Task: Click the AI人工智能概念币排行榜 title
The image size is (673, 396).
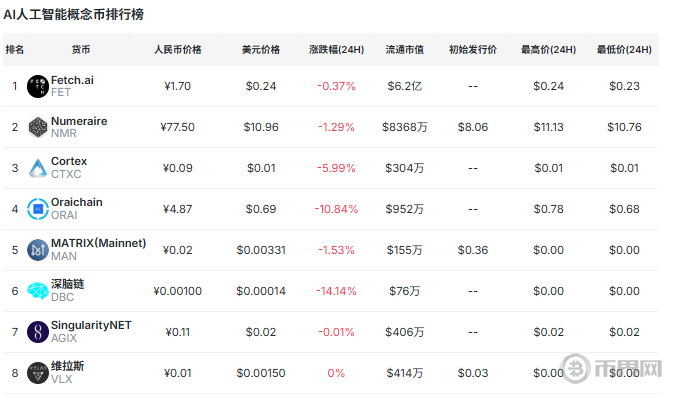Action: pos(73,15)
